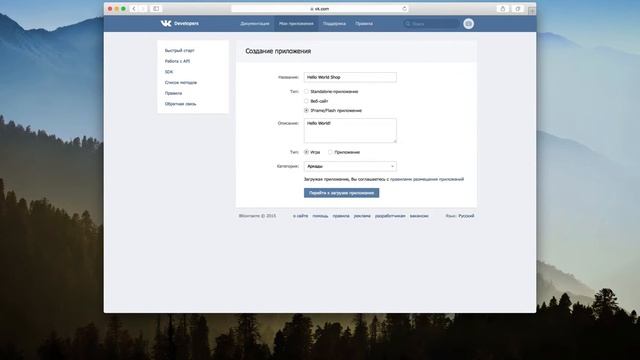The image size is (640, 360).
Task: Reload the page with the refresh icon
Action: [404, 9]
